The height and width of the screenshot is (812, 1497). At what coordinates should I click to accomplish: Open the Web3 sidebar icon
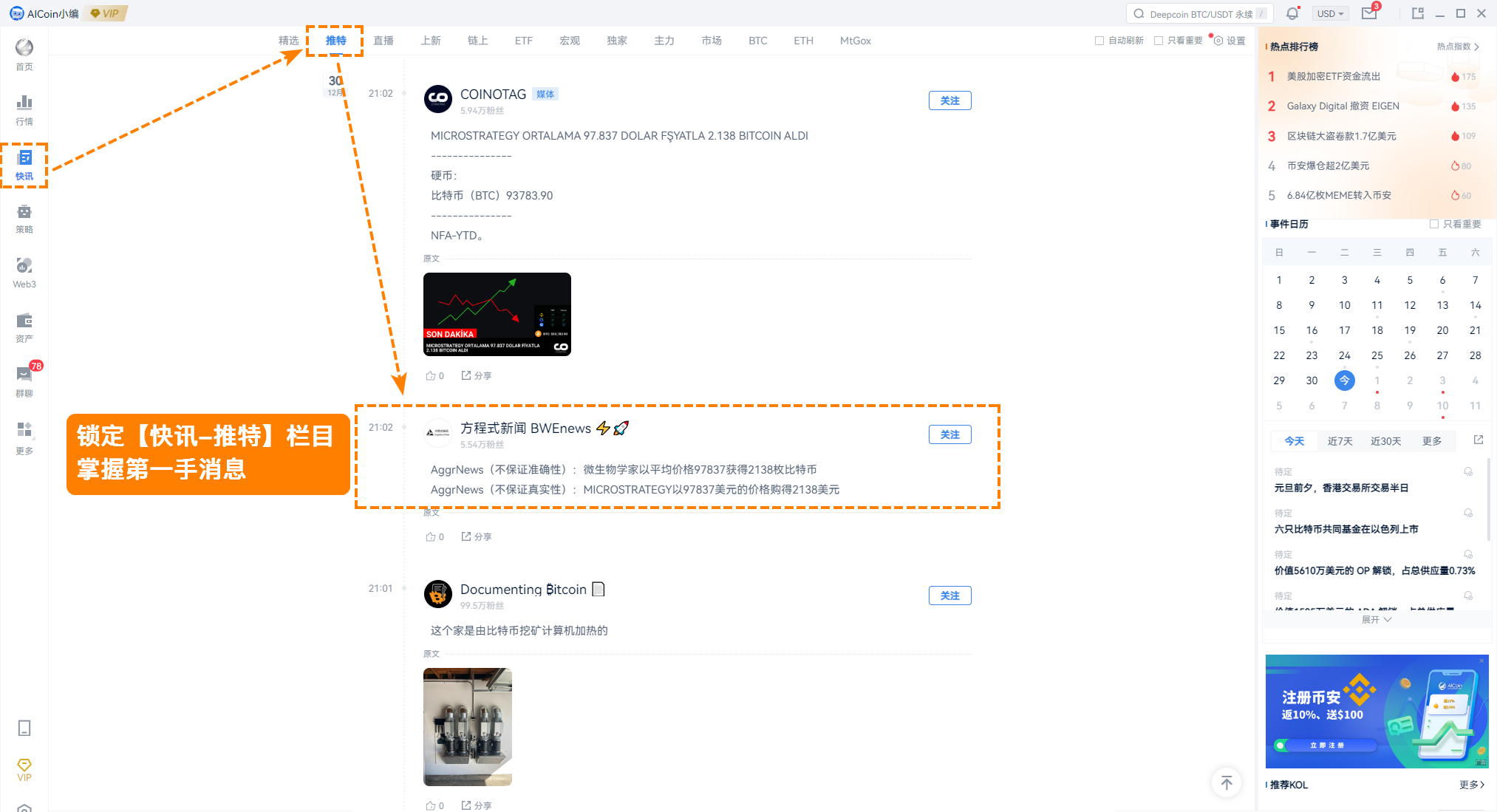pyautogui.click(x=24, y=273)
